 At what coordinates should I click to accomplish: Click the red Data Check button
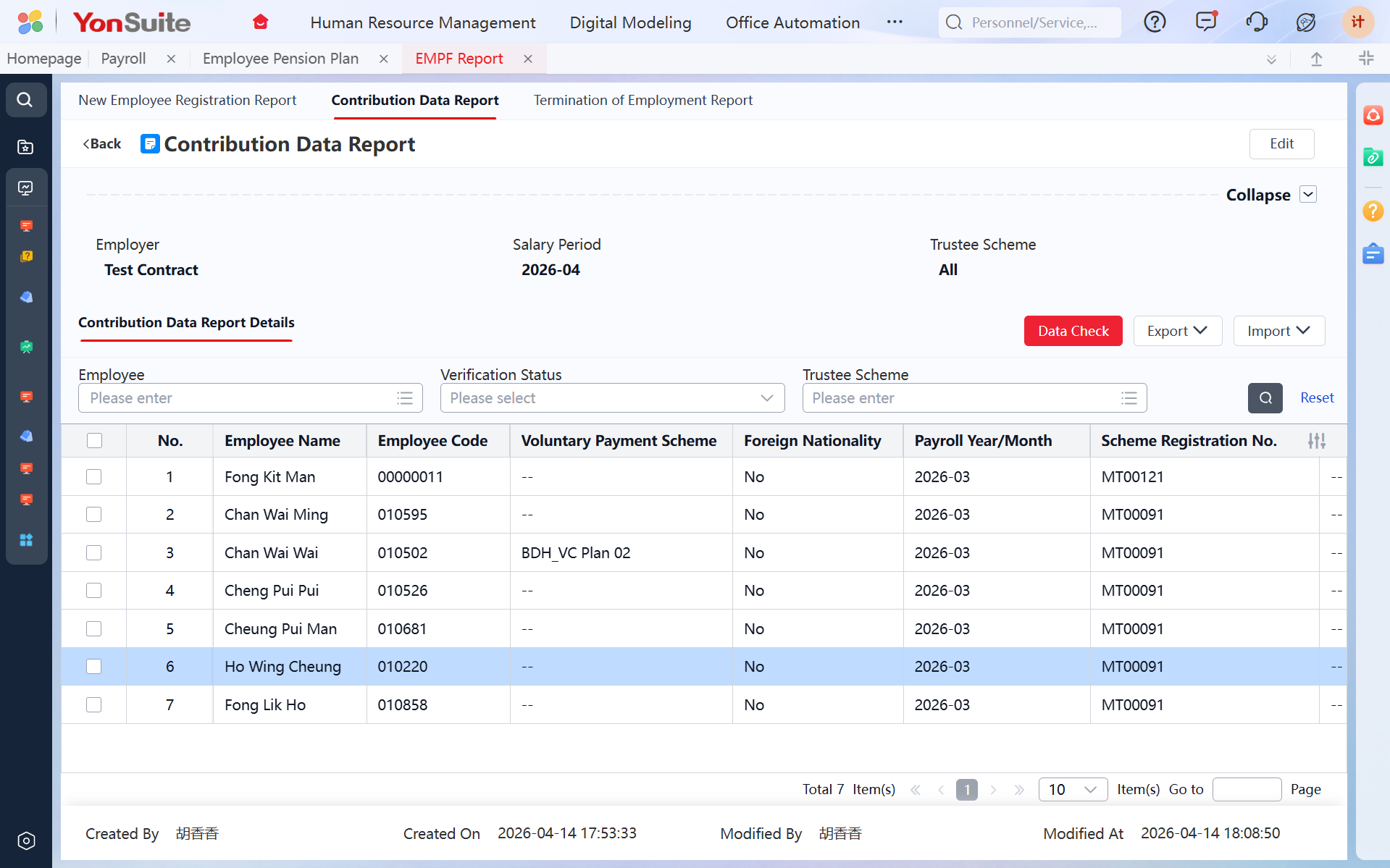pyautogui.click(x=1073, y=331)
